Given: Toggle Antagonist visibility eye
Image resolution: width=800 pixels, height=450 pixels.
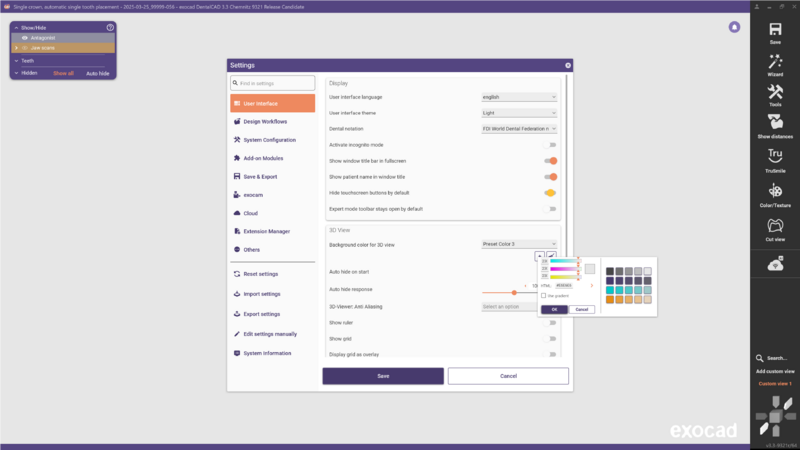Looking at the screenshot, I should (x=24, y=38).
